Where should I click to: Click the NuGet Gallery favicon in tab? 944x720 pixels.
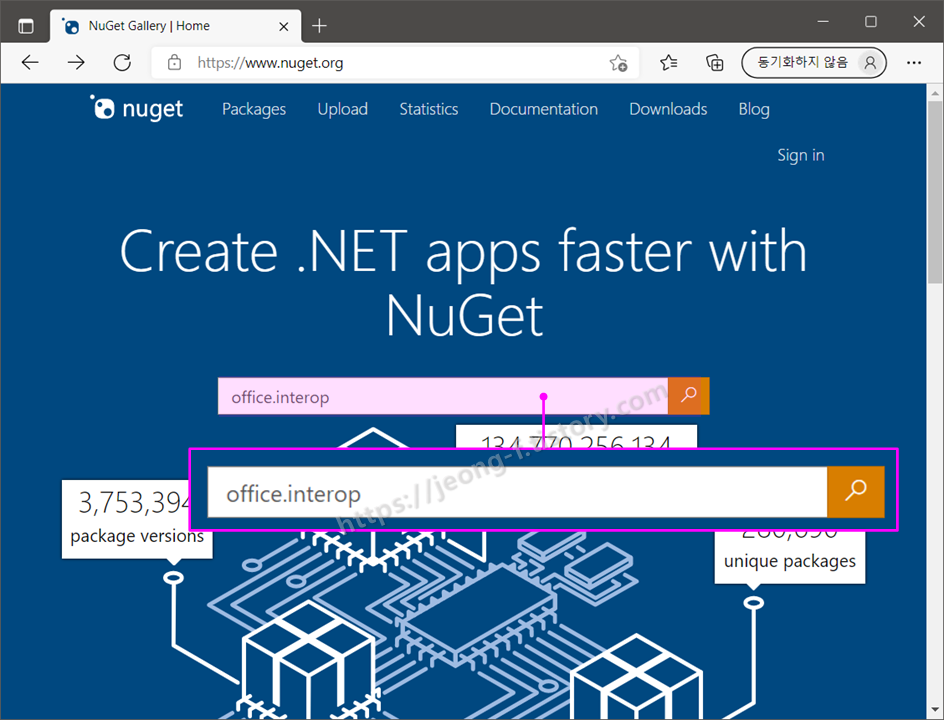pyautogui.click(x=71, y=26)
